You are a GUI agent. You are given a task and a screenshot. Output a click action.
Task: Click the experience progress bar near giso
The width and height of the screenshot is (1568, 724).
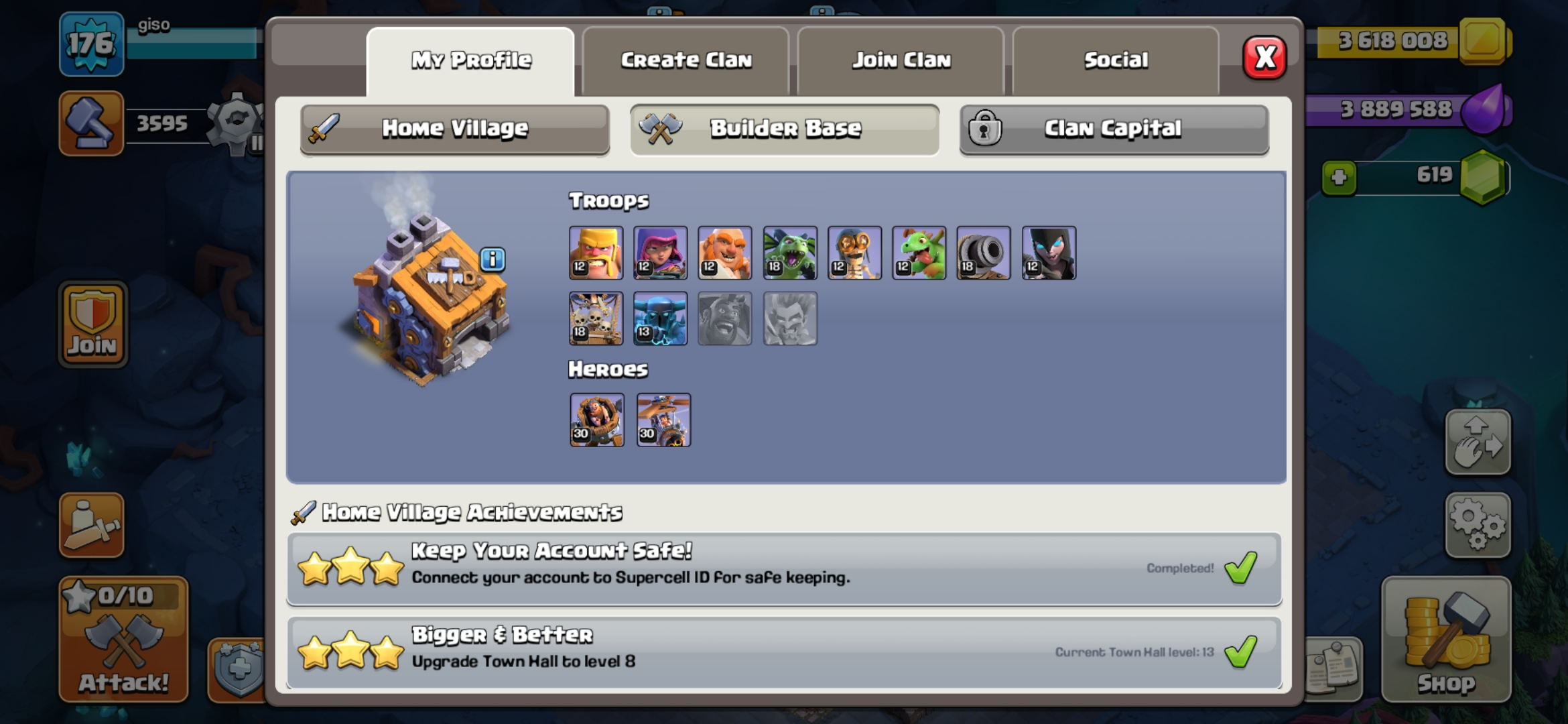coord(192,43)
